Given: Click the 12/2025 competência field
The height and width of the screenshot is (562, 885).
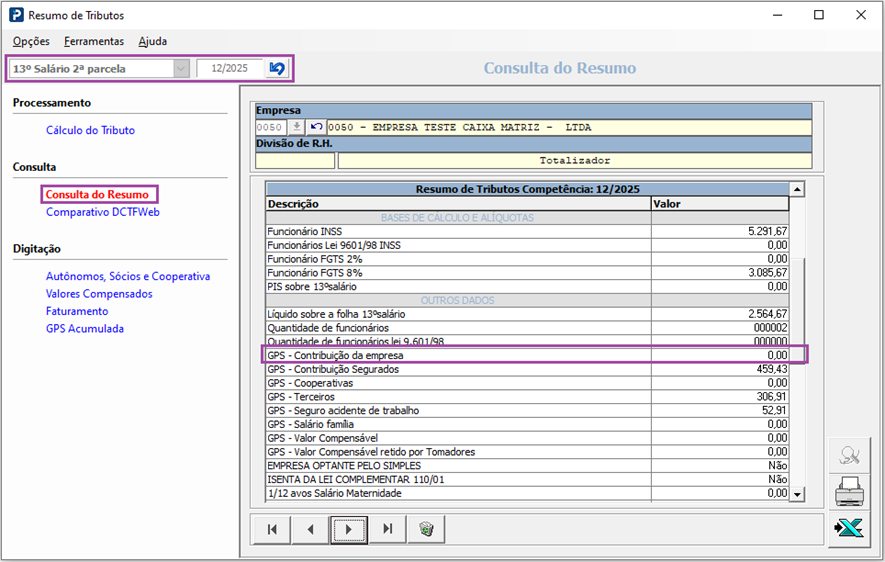Looking at the screenshot, I should point(230,68).
